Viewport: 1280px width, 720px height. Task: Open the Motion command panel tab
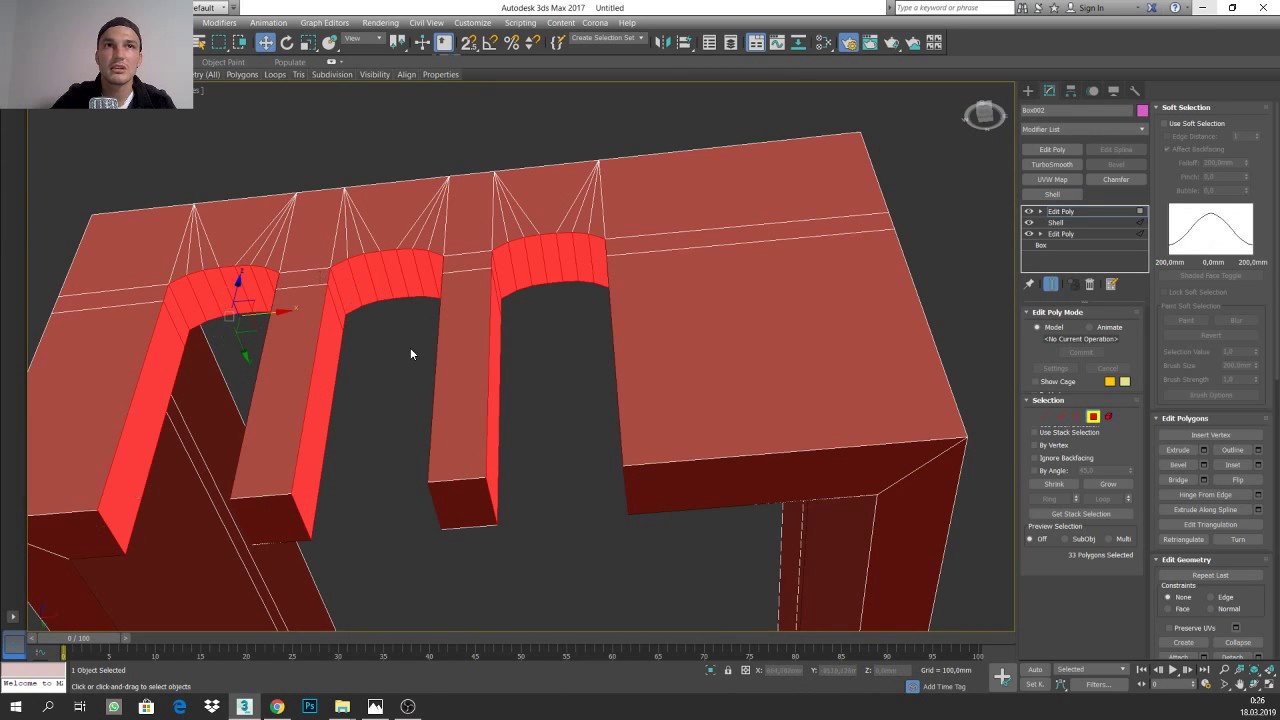1092,91
